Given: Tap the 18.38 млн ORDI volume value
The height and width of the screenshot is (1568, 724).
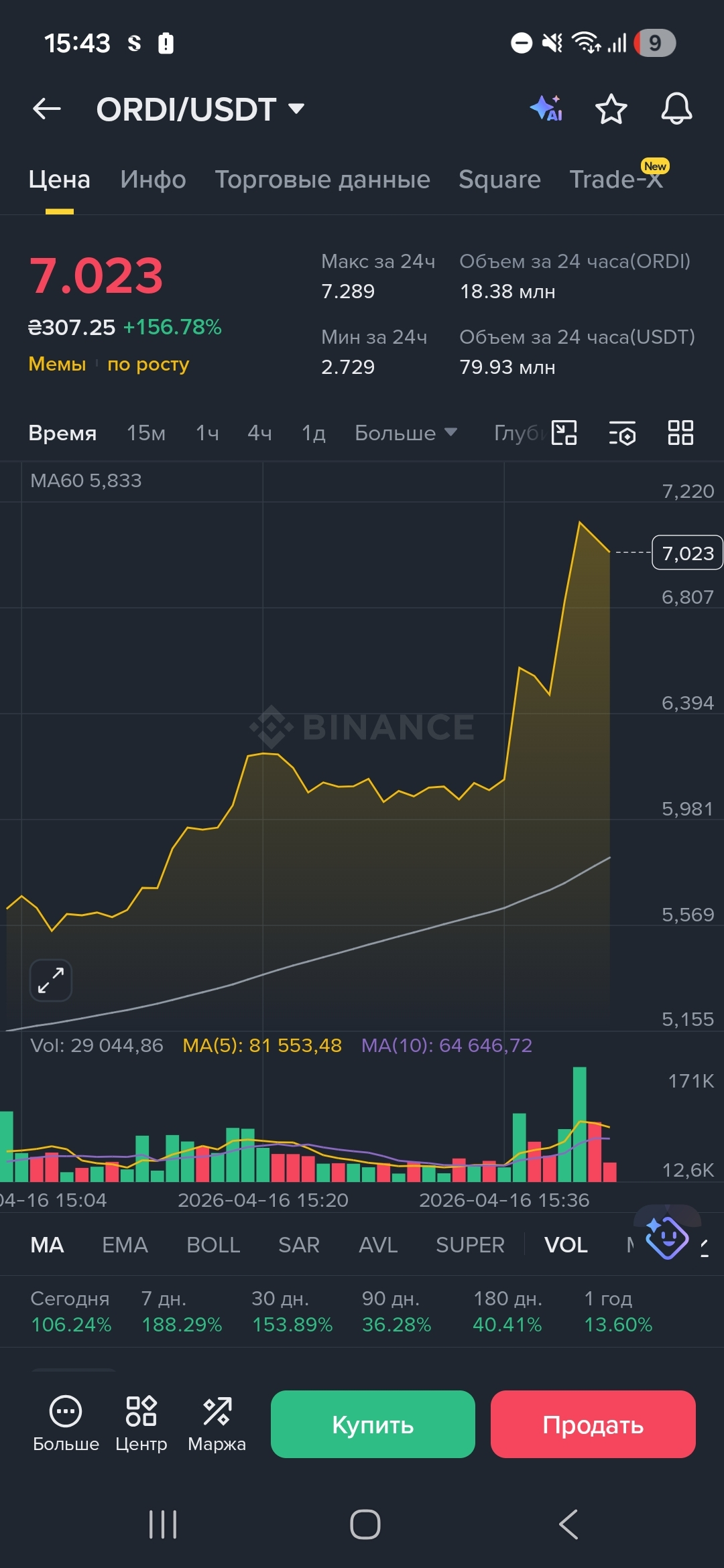Looking at the screenshot, I should pyautogui.click(x=507, y=291).
